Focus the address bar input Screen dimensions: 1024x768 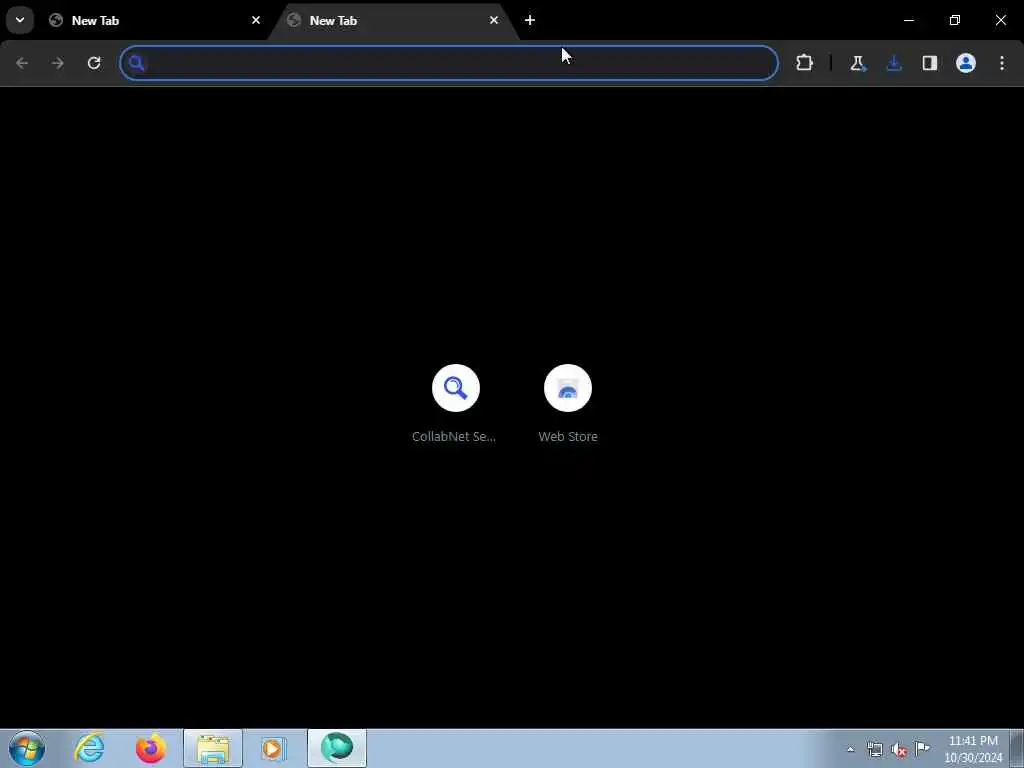(449, 63)
